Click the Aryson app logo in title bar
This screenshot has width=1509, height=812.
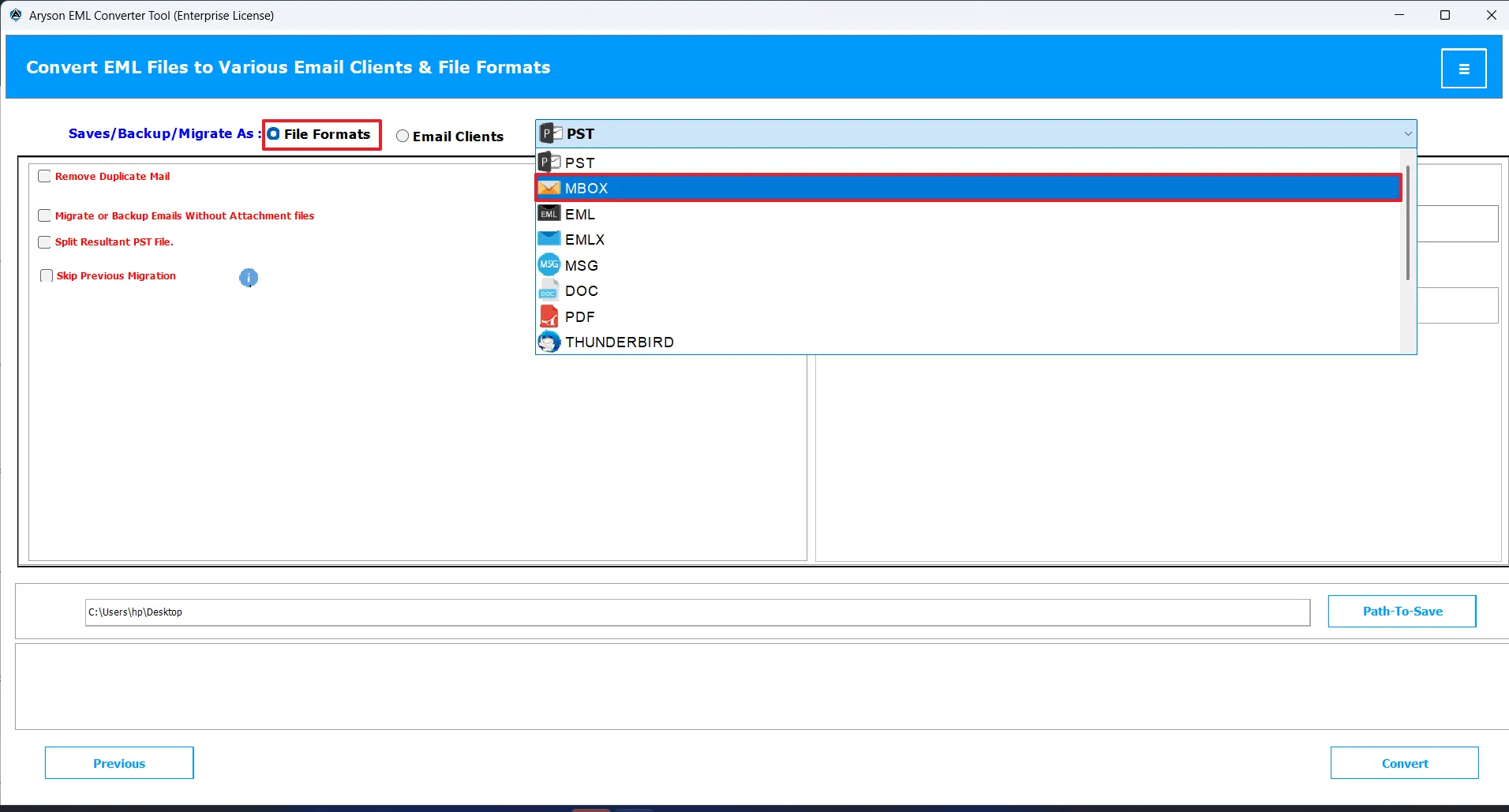coord(15,15)
